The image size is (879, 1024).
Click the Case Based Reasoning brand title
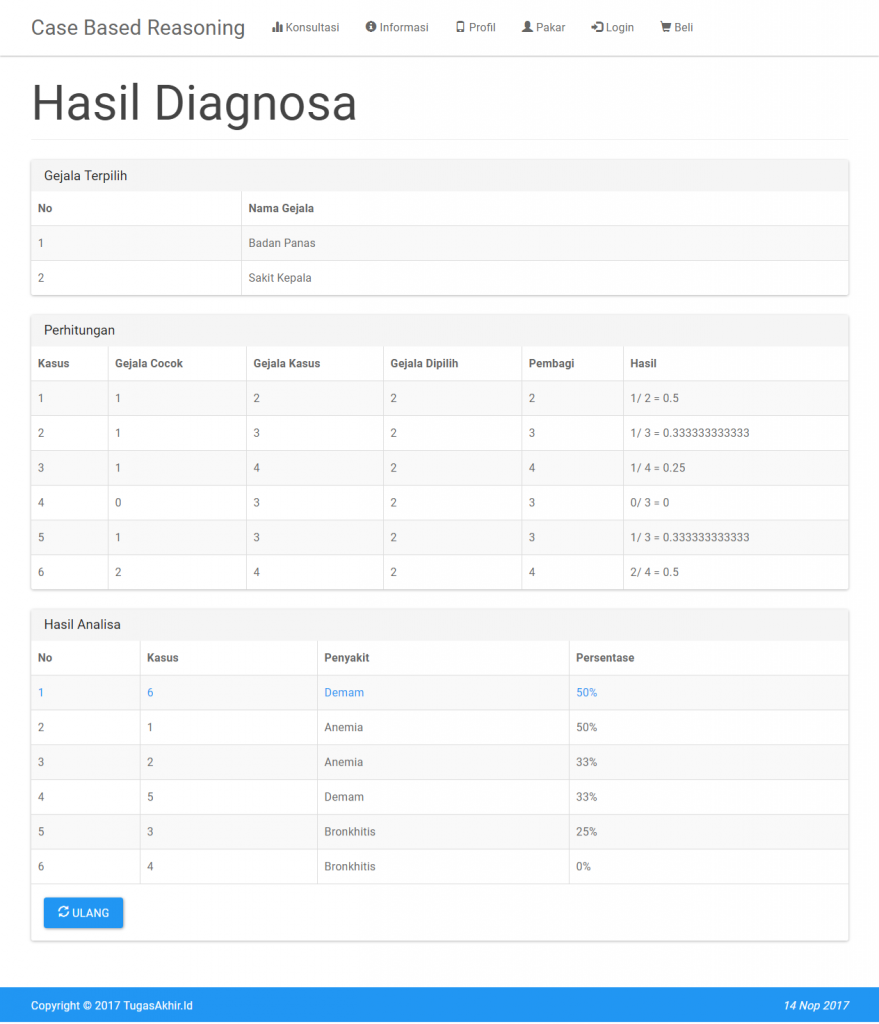(x=138, y=28)
